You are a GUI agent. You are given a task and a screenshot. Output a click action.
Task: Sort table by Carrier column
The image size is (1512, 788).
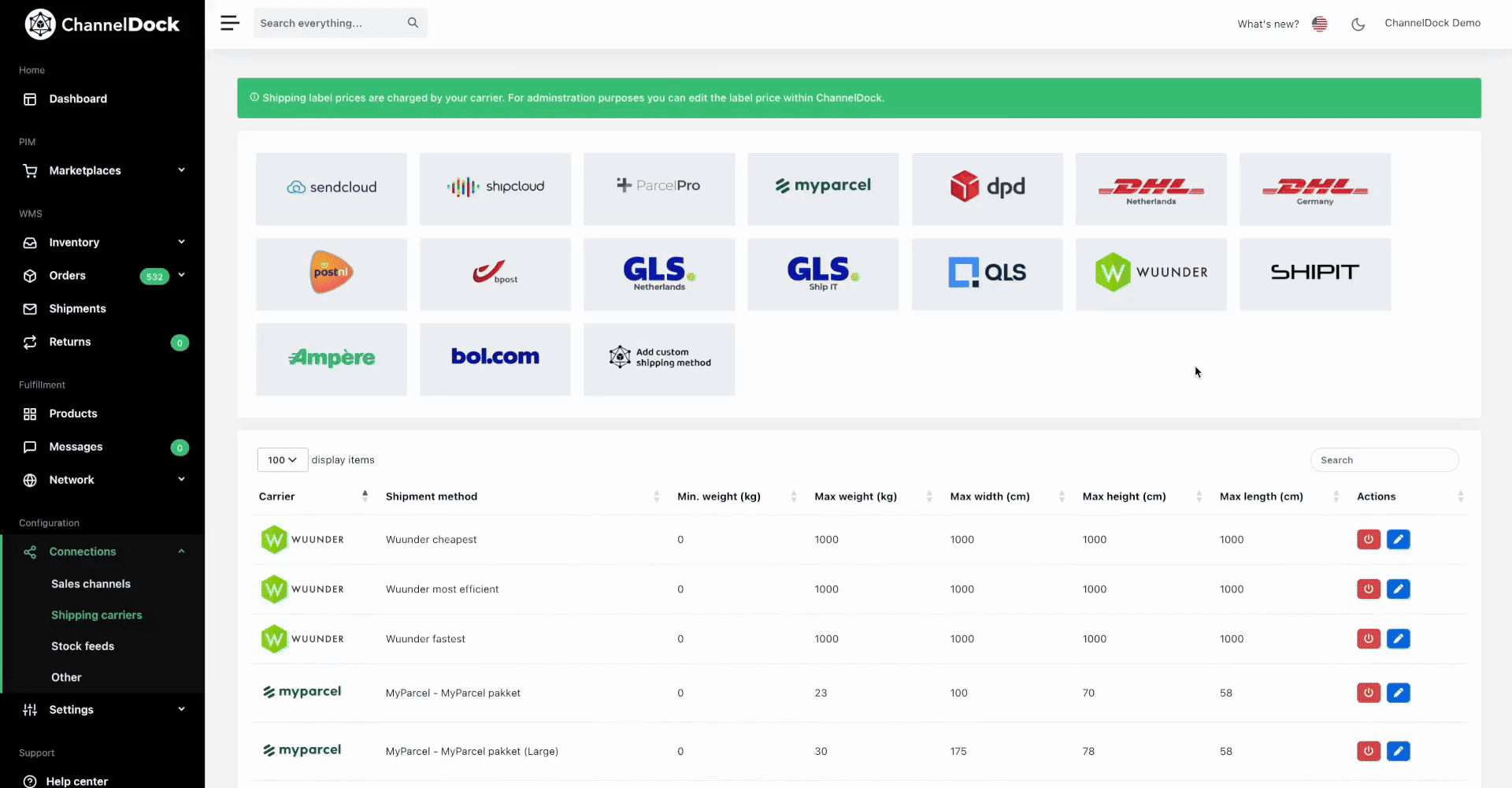313,496
